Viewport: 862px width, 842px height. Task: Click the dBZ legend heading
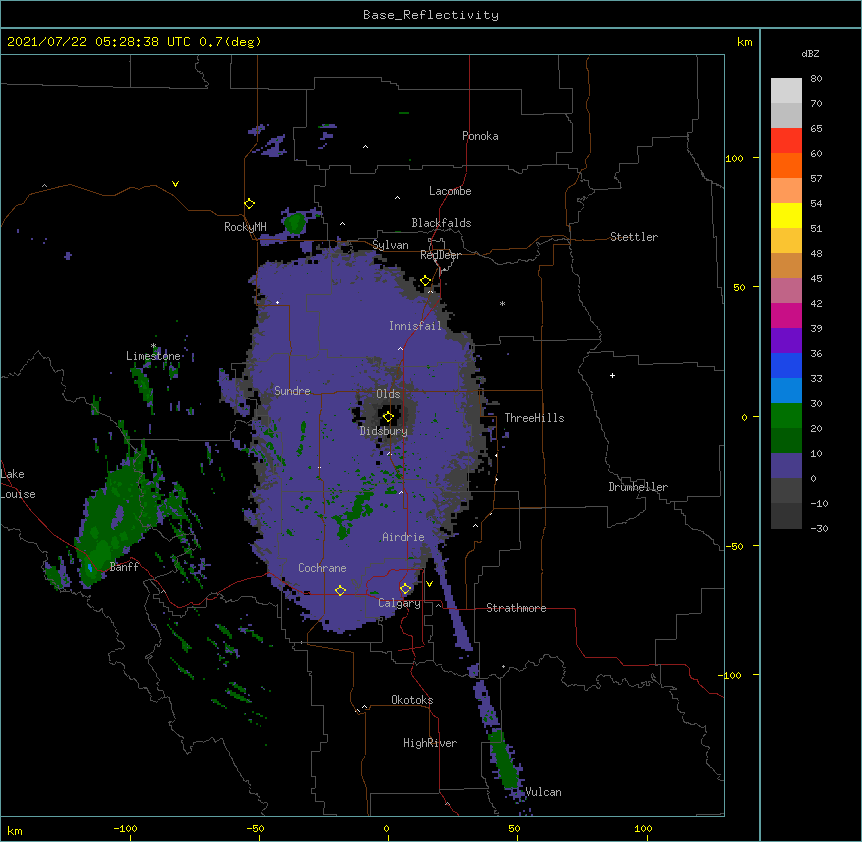[x=810, y=53]
